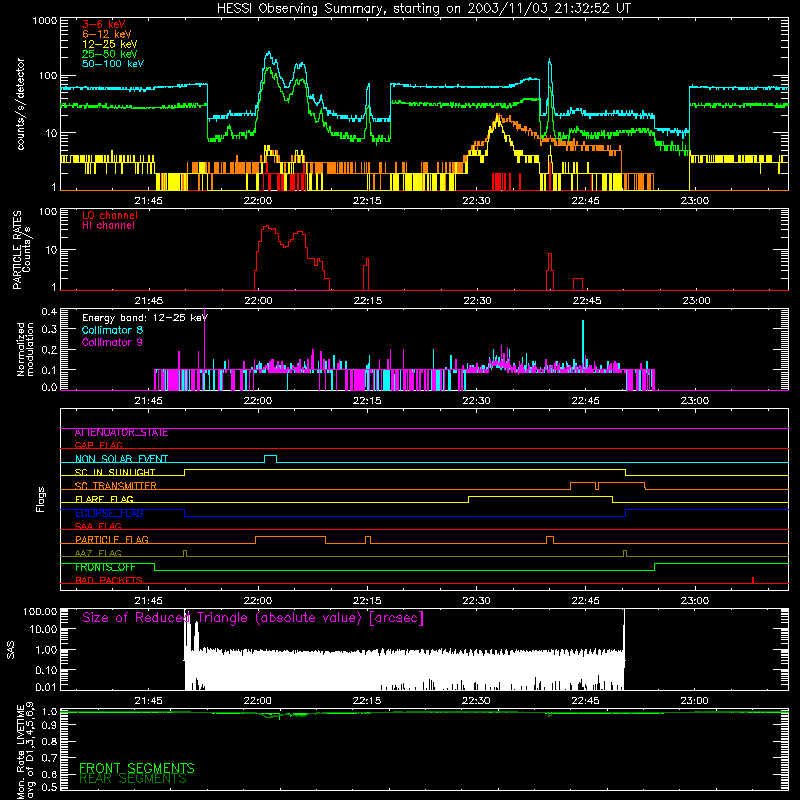Click '0.9' on the livetime axis

(49, 726)
